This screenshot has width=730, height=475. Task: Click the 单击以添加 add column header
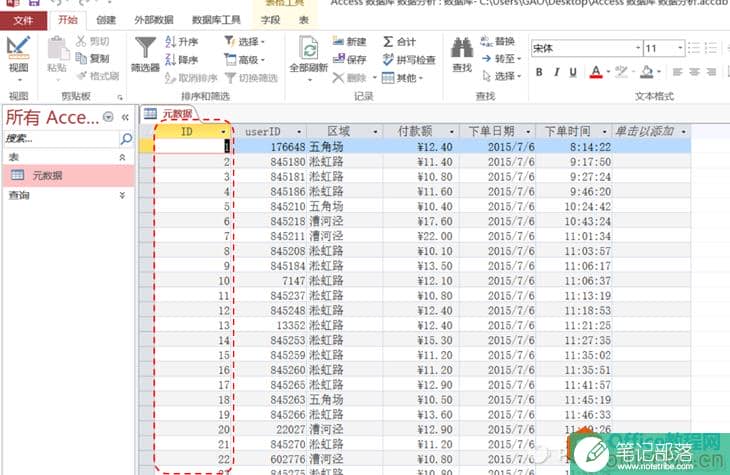[650, 131]
